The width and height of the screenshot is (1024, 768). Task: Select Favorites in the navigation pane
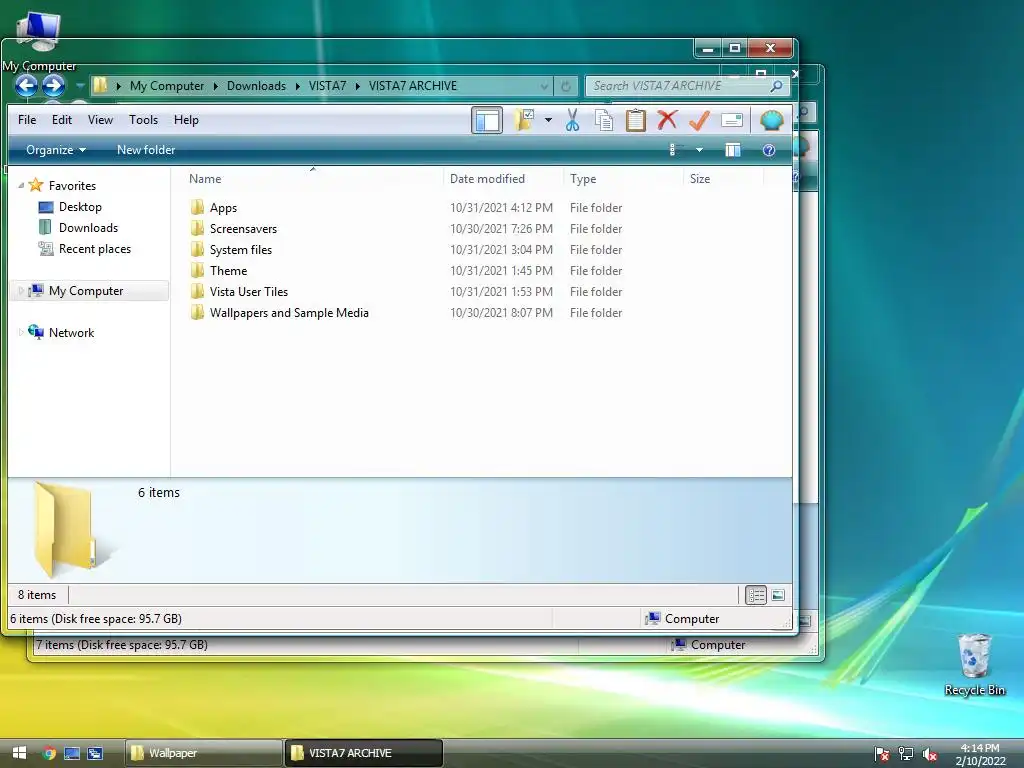pyautogui.click(x=72, y=185)
